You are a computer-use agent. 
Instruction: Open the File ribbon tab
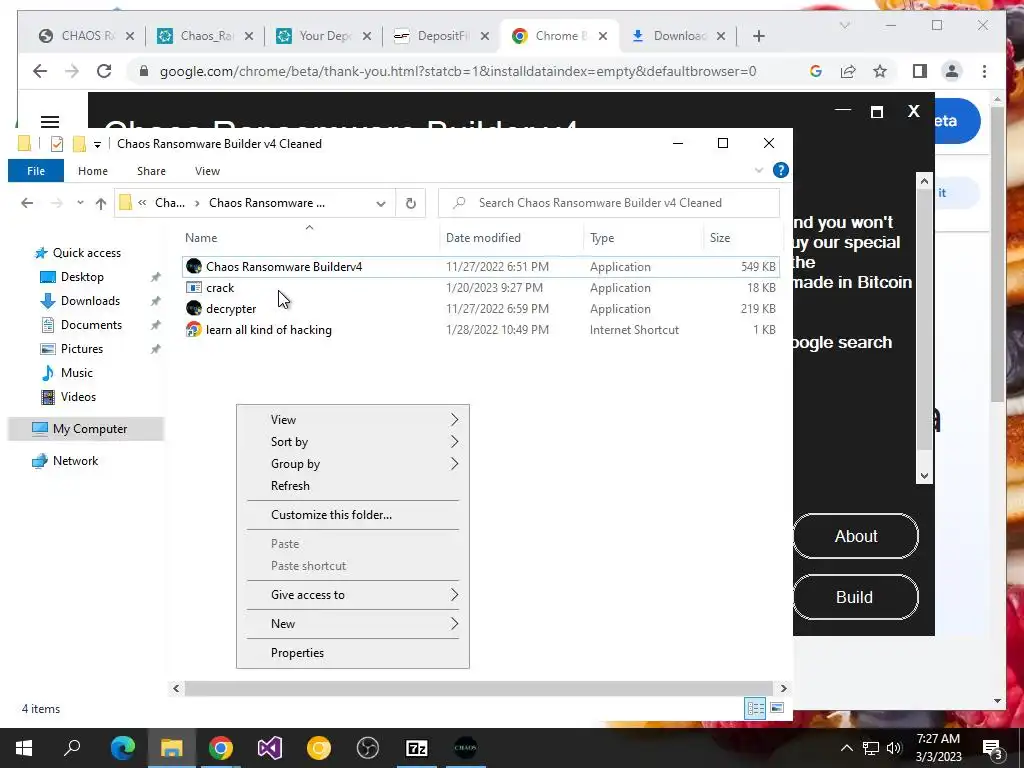point(36,171)
